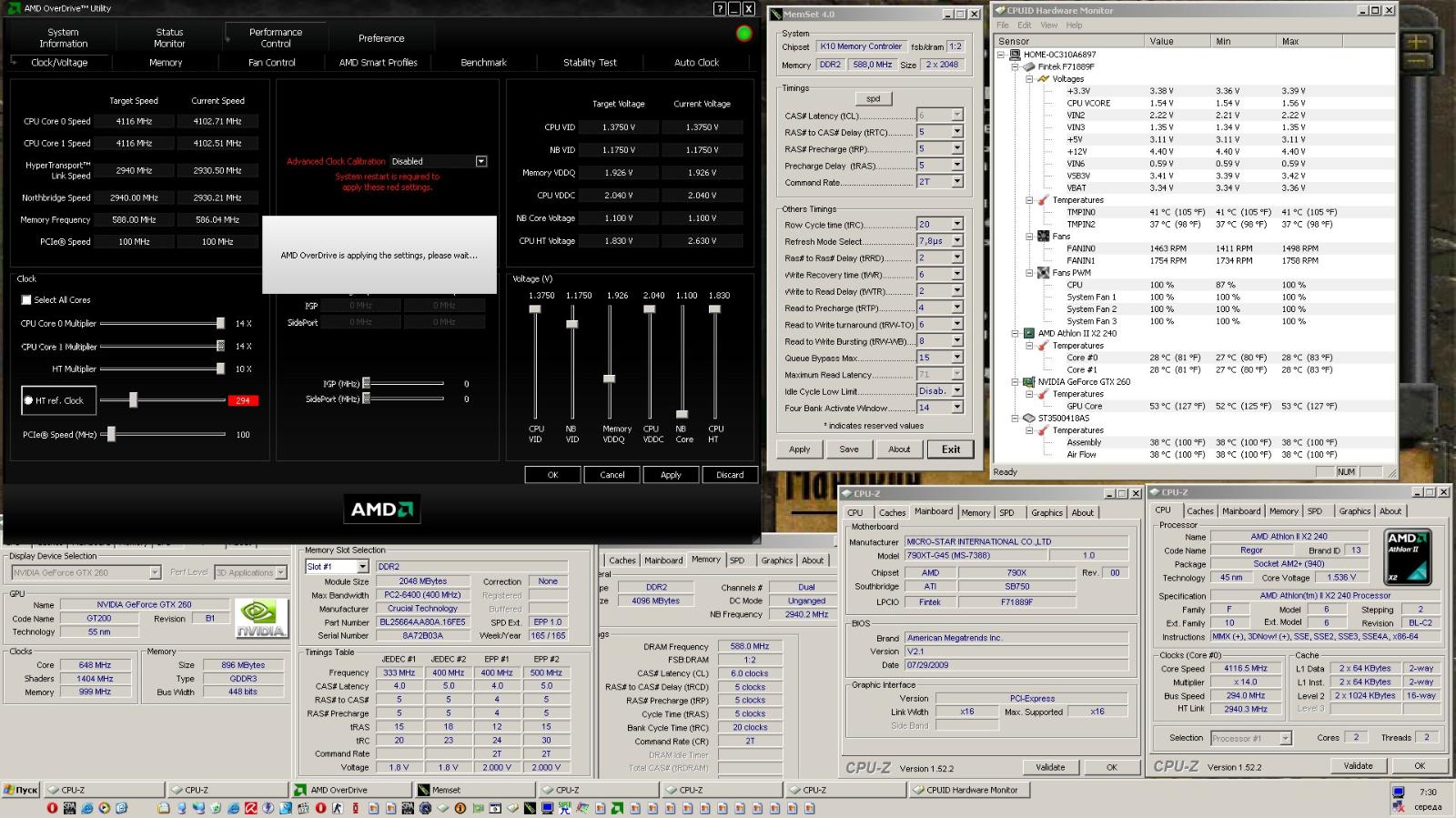
Task: Open the Windows Start button labeled Пуск
Action: coord(22,790)
